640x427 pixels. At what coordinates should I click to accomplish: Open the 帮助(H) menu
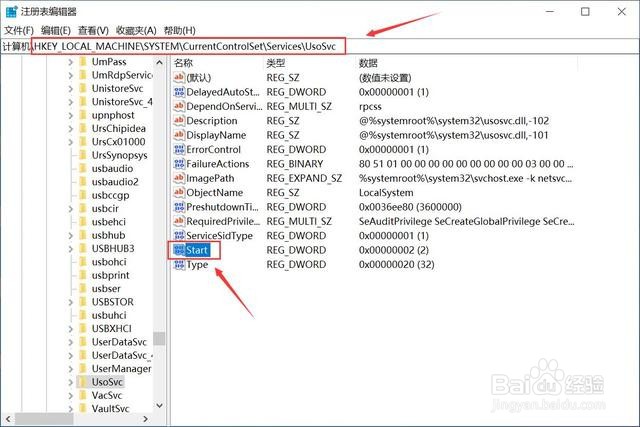point(180,31)
